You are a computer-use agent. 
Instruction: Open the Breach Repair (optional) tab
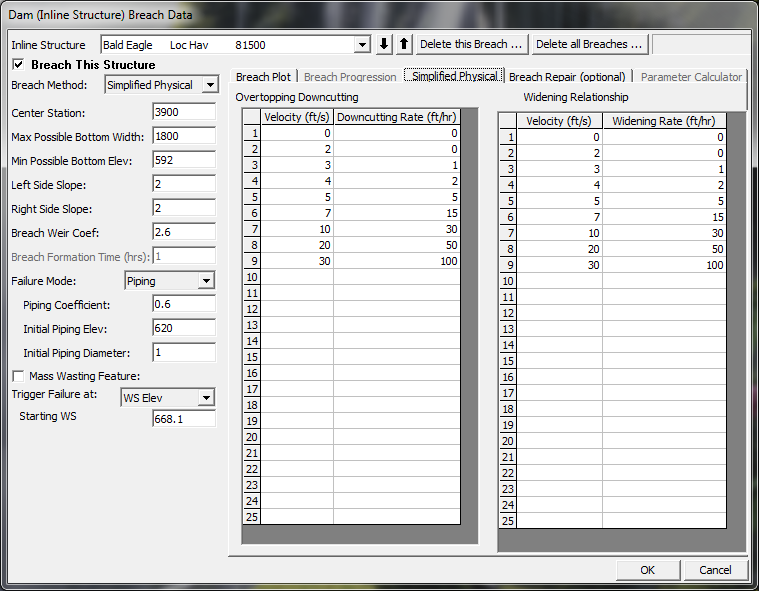tap(567, 77)
